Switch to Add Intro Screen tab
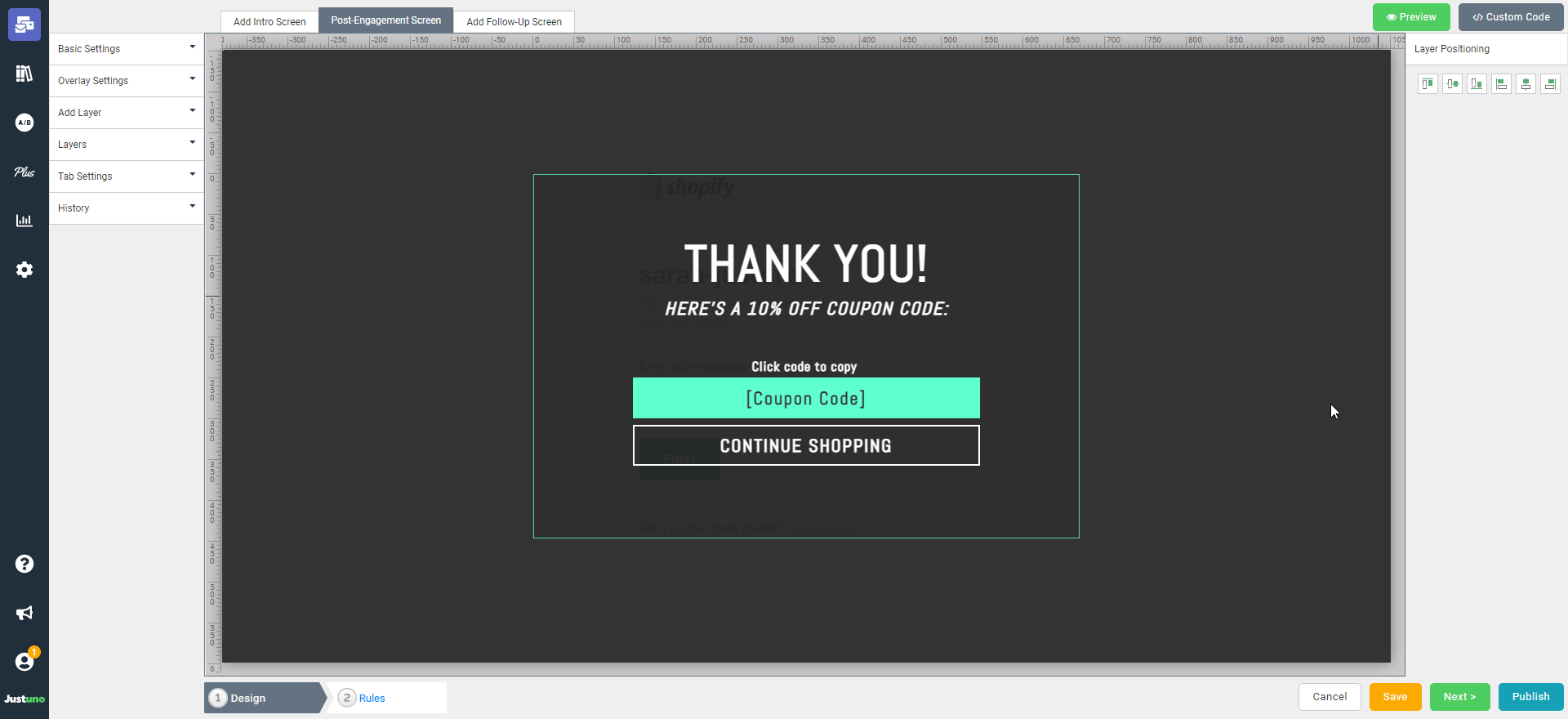Viewport: 1568px width, 719px height. pos(269,22)
